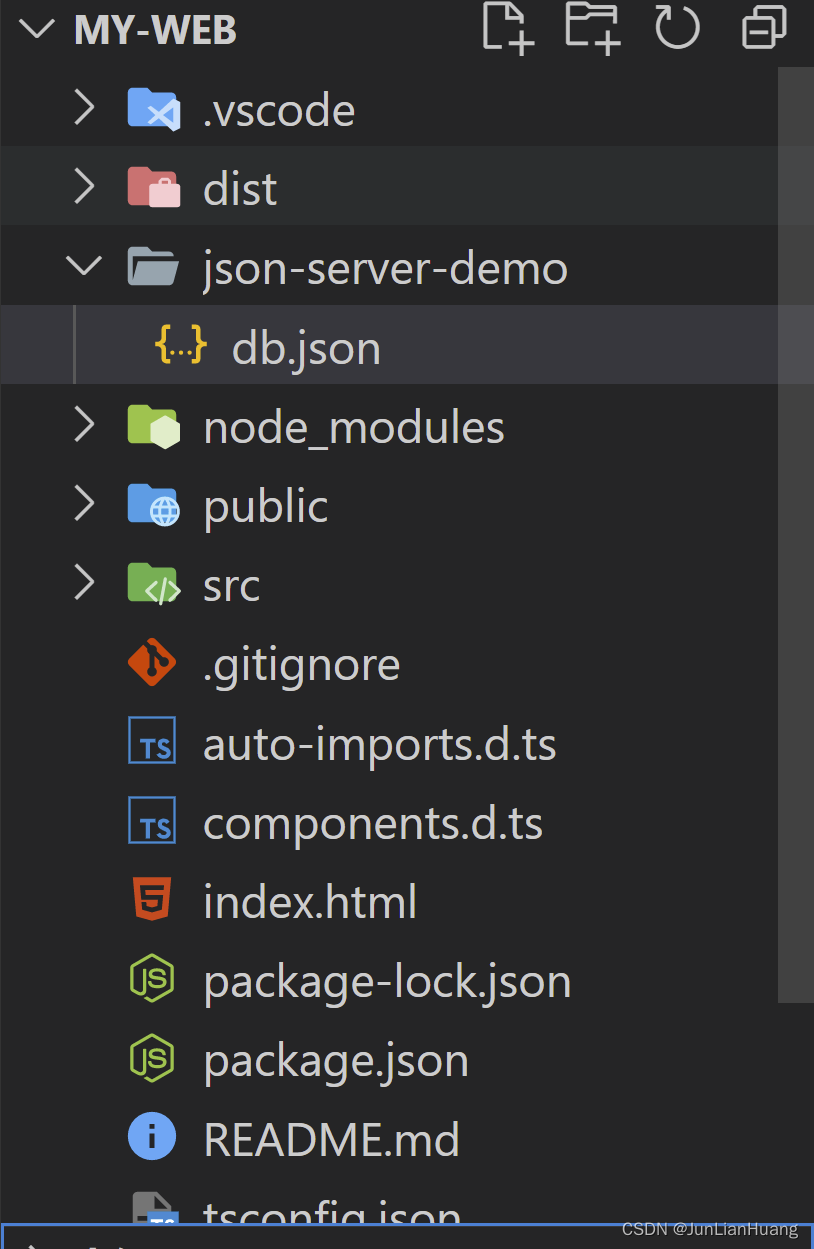Open the package.json file

tap(336, 1061)
